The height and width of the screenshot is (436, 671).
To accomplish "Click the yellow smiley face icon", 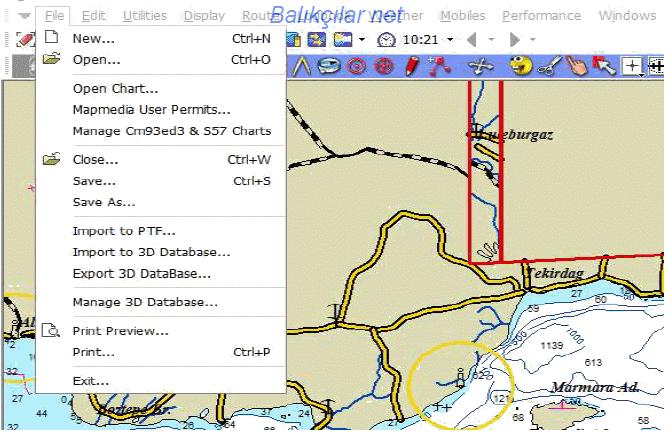I will (519, 66).
